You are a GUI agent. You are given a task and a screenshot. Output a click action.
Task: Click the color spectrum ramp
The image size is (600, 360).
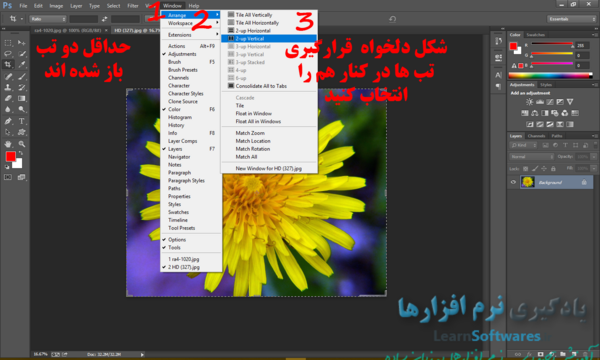(x=550, y=75)
